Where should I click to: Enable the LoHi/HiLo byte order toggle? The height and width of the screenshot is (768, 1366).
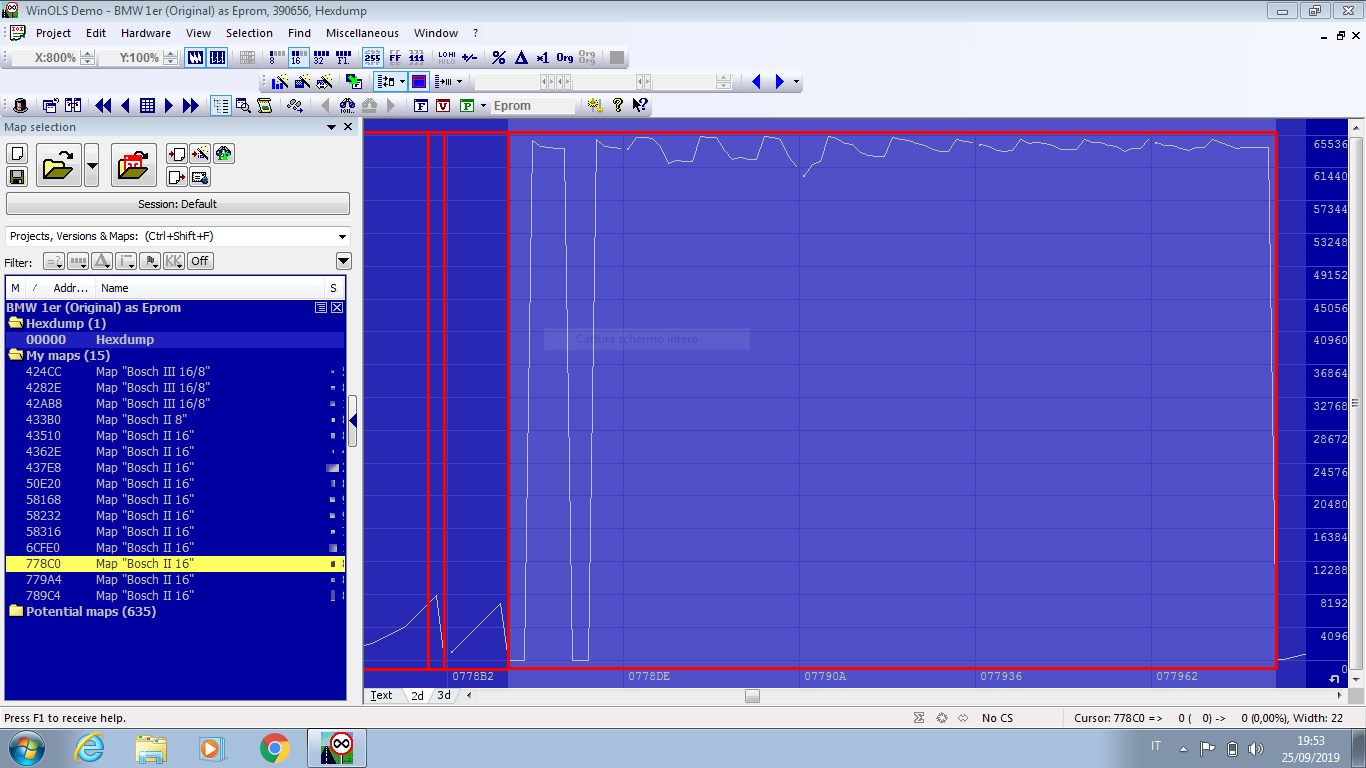coord(447,58)
